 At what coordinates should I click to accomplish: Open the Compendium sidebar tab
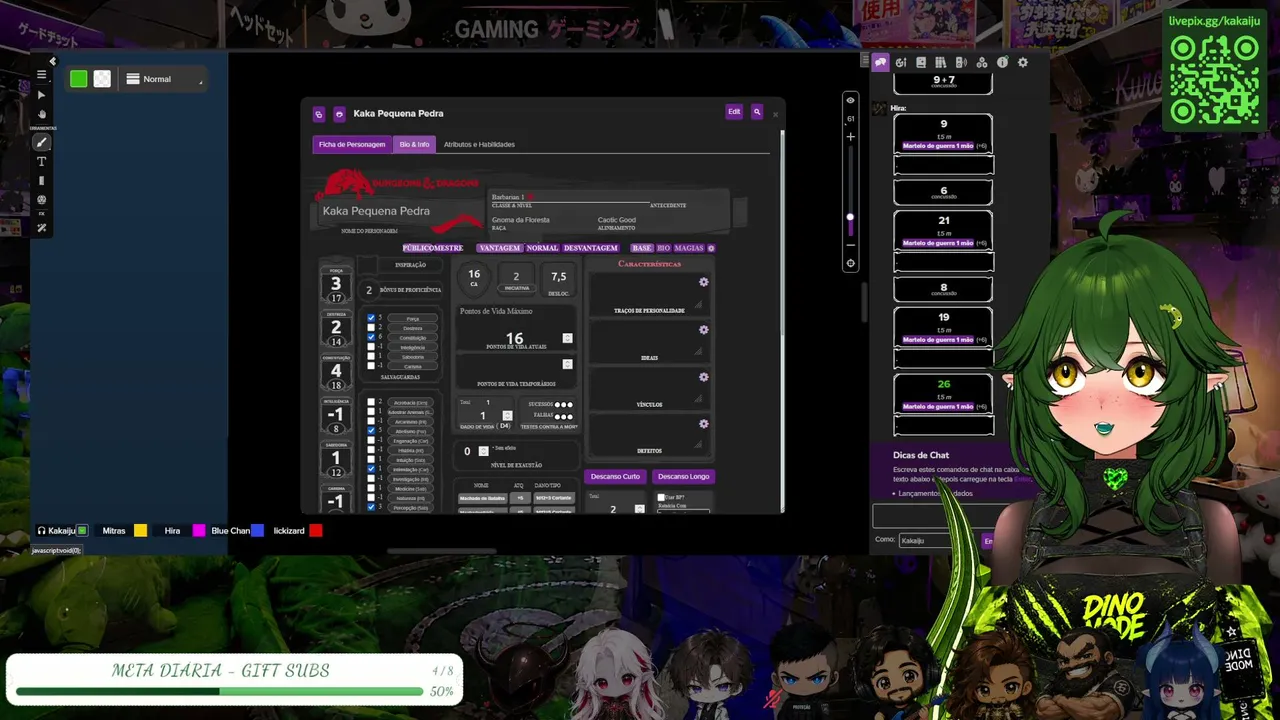click(x=941, y=63)
